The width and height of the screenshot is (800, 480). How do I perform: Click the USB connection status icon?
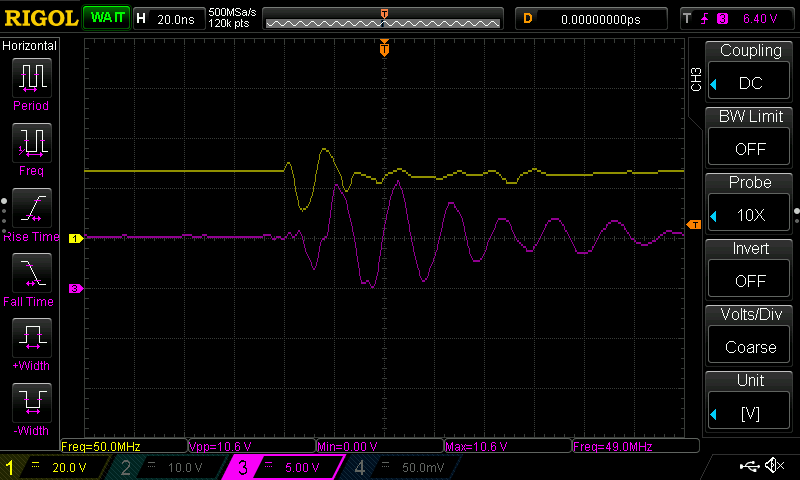749,465
